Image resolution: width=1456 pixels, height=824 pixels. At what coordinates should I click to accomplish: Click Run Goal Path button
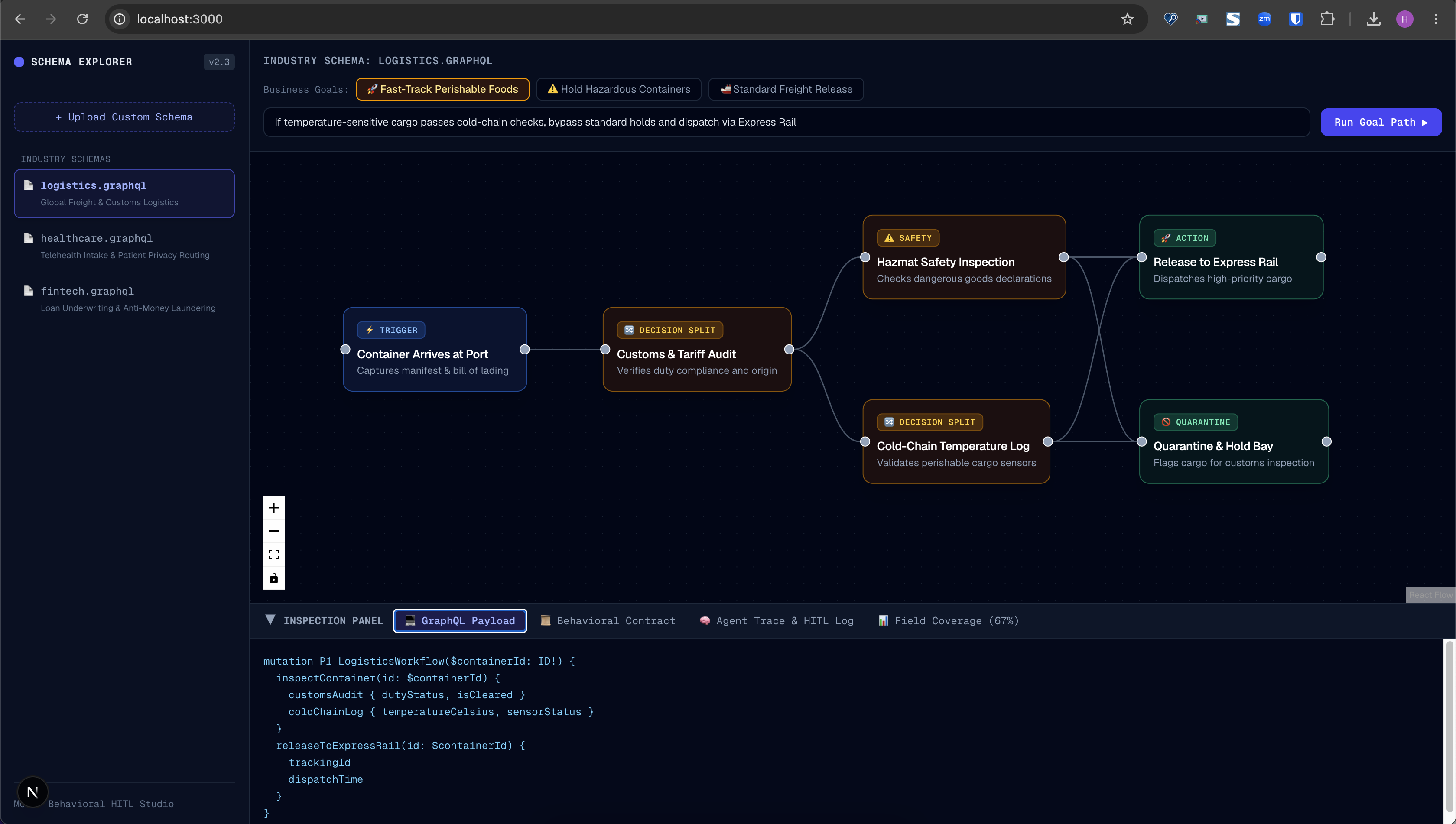pyautogui.click(x=1381, y=122)
